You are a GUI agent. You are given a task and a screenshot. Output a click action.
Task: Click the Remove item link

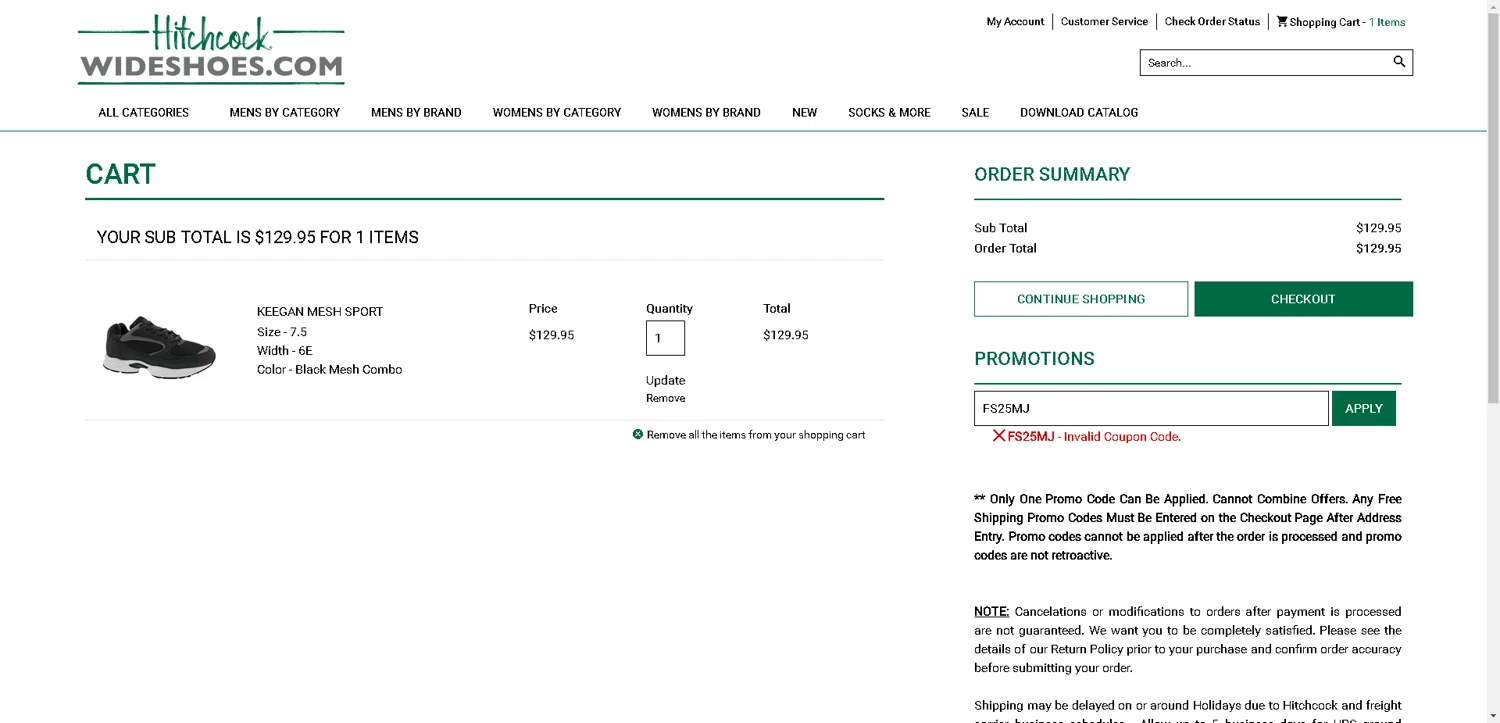(x=665, y=398)
